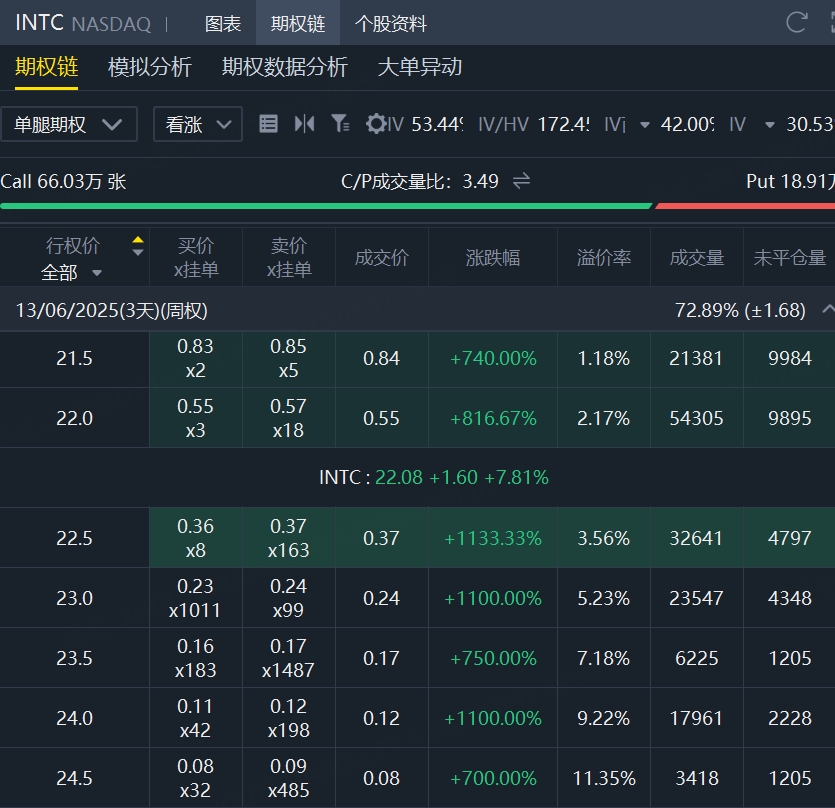Viewport: 835px width, 808px height.
Task: Select the 22.5 strike row
Action: (x=418, y=538)
